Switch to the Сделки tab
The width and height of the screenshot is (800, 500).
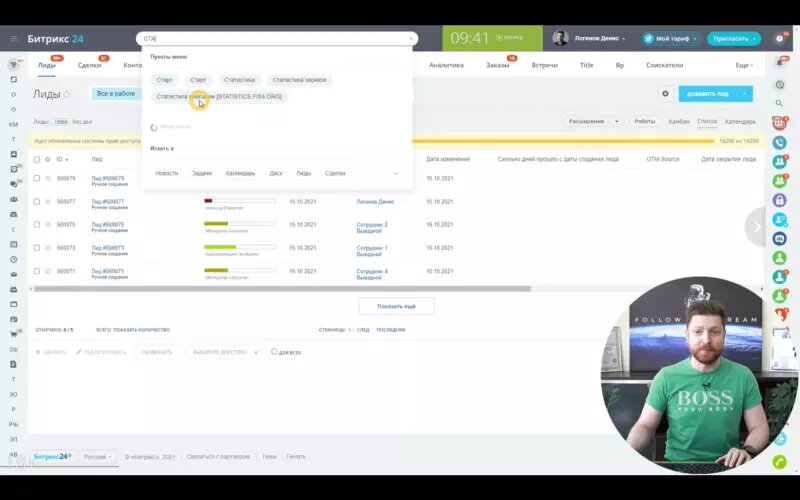[89, 65]
